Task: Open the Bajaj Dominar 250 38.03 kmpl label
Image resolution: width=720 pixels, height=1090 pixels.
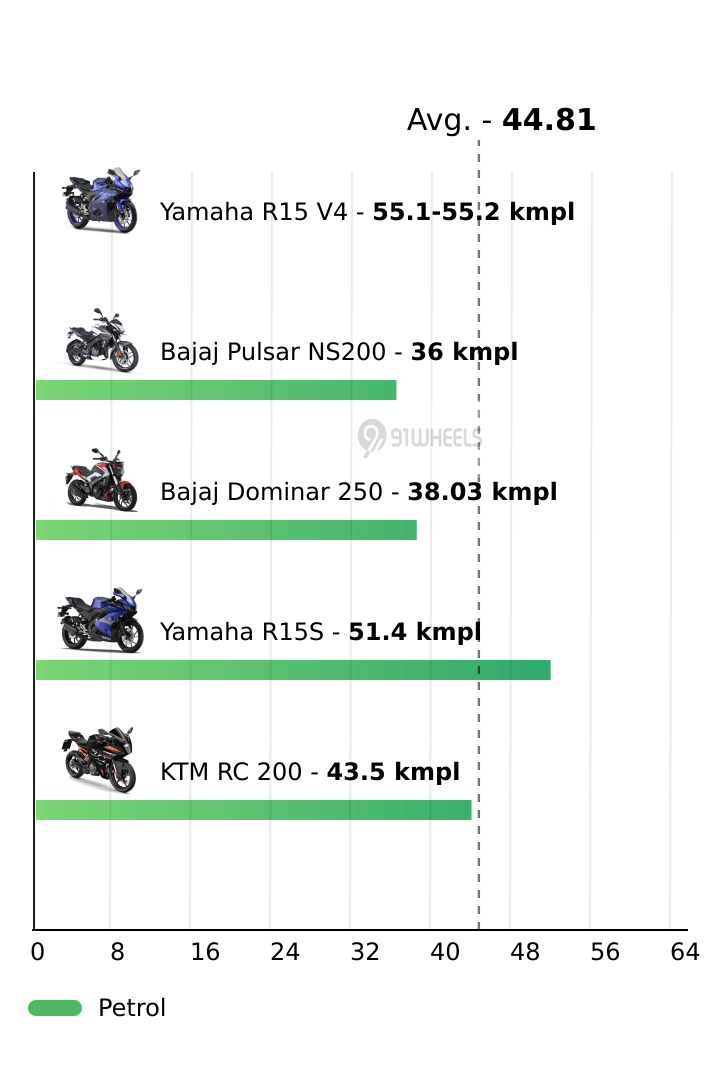Action: [x=358, y=492]
